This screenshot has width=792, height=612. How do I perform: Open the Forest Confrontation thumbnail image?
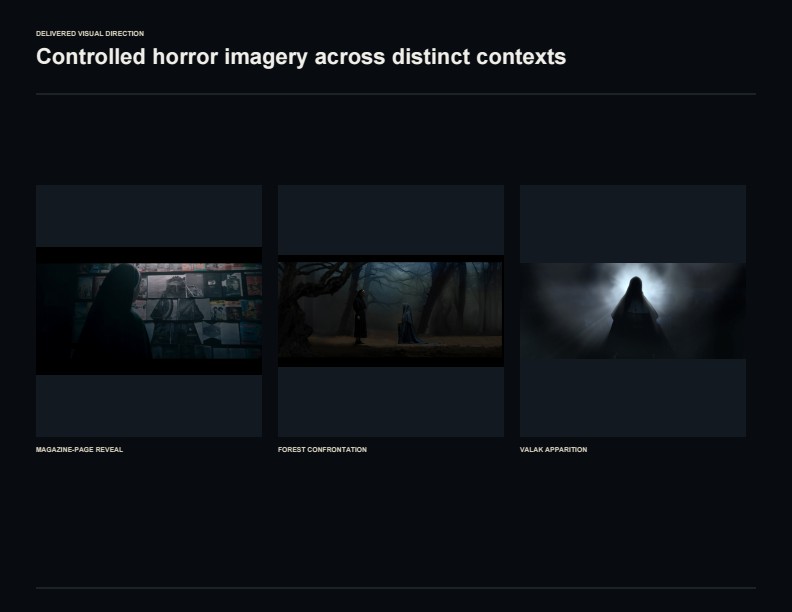coord(390,311)
